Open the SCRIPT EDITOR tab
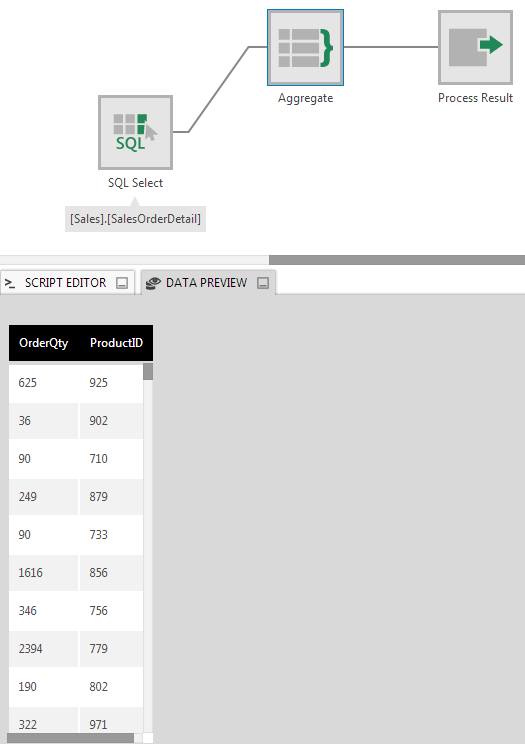 (x=67, y=283)
